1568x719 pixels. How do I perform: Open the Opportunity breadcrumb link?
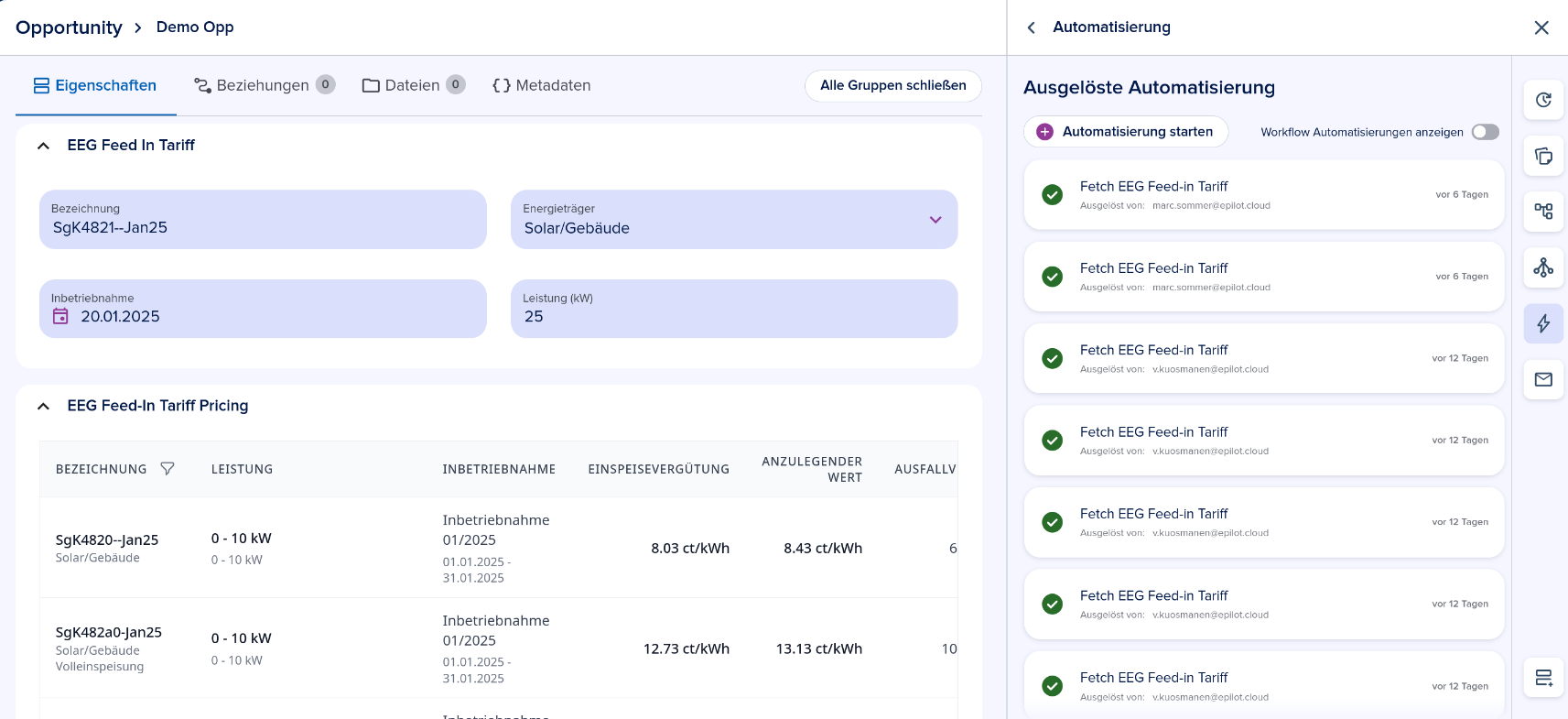pyautogui.click(x=69, y=27)
